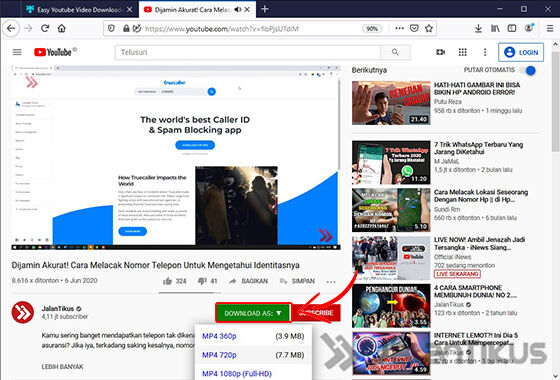Open the Internet Lemot video thumbnail
The image size is (560, 380).
391,353
